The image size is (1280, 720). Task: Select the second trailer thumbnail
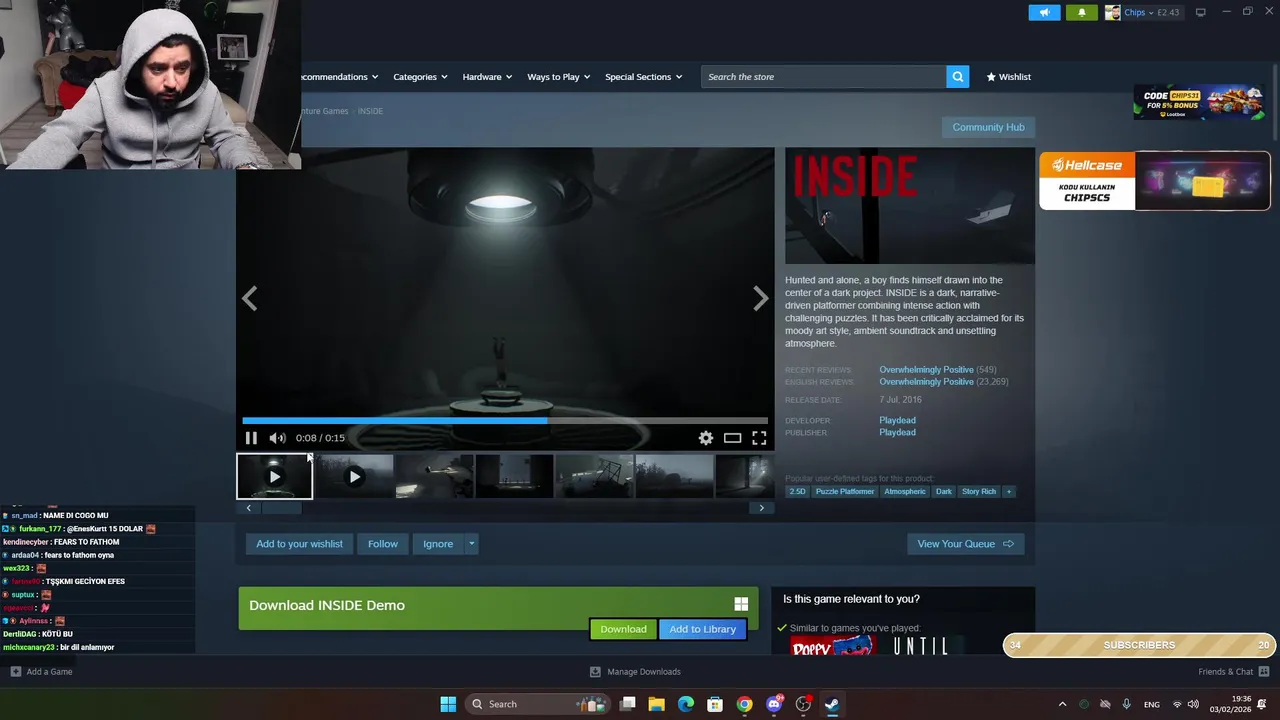pos(354,476)
